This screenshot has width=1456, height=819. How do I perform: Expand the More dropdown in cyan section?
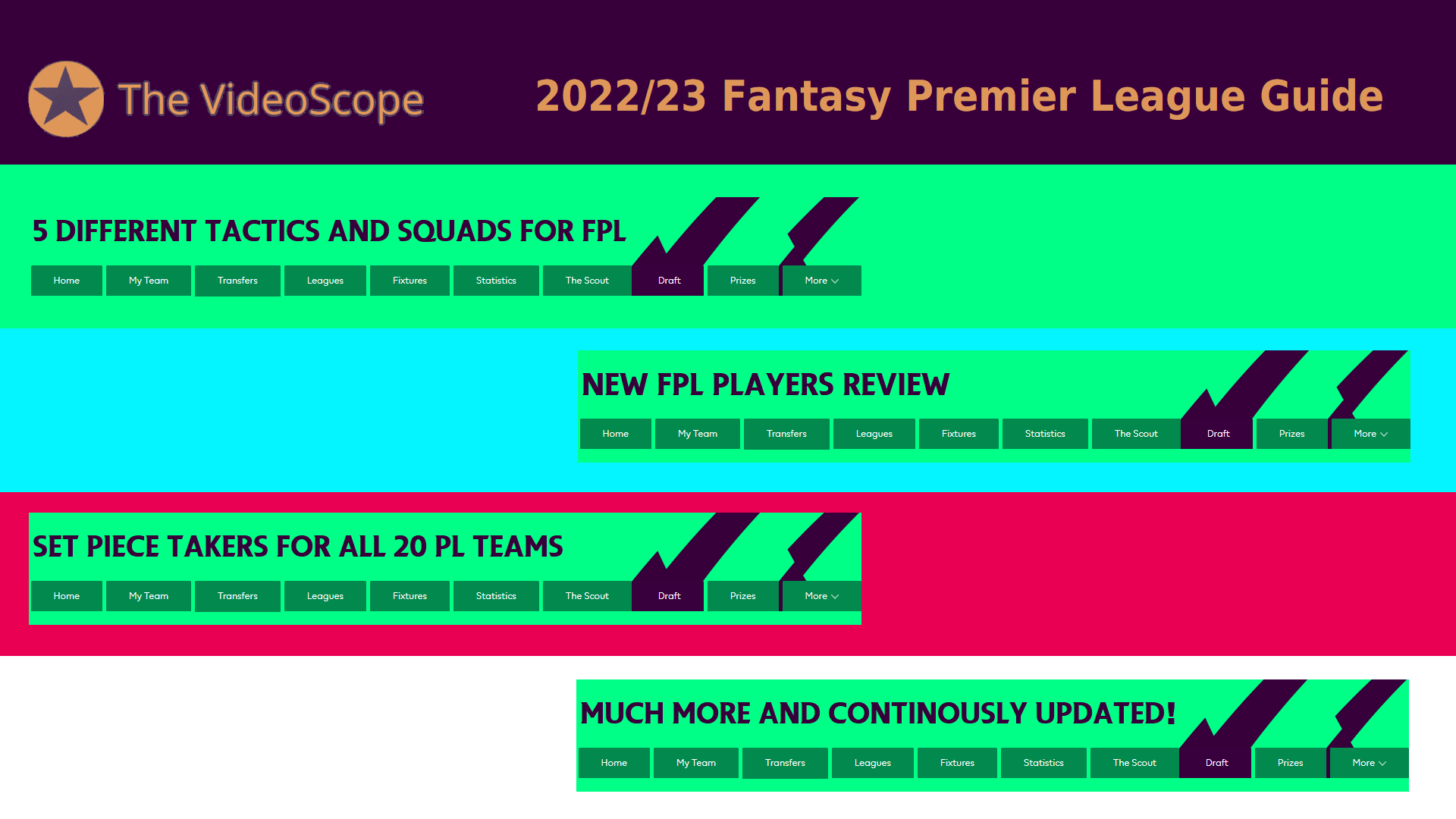[x=1370, y=433]
